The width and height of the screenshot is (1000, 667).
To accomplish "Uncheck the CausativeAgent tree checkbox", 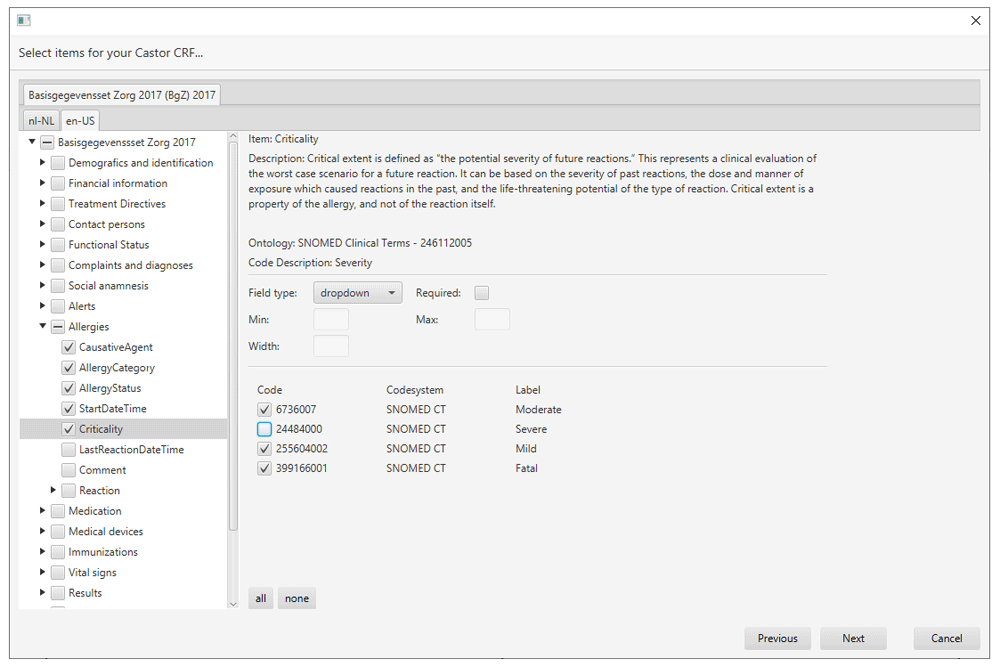I will (x=68, y=347).
